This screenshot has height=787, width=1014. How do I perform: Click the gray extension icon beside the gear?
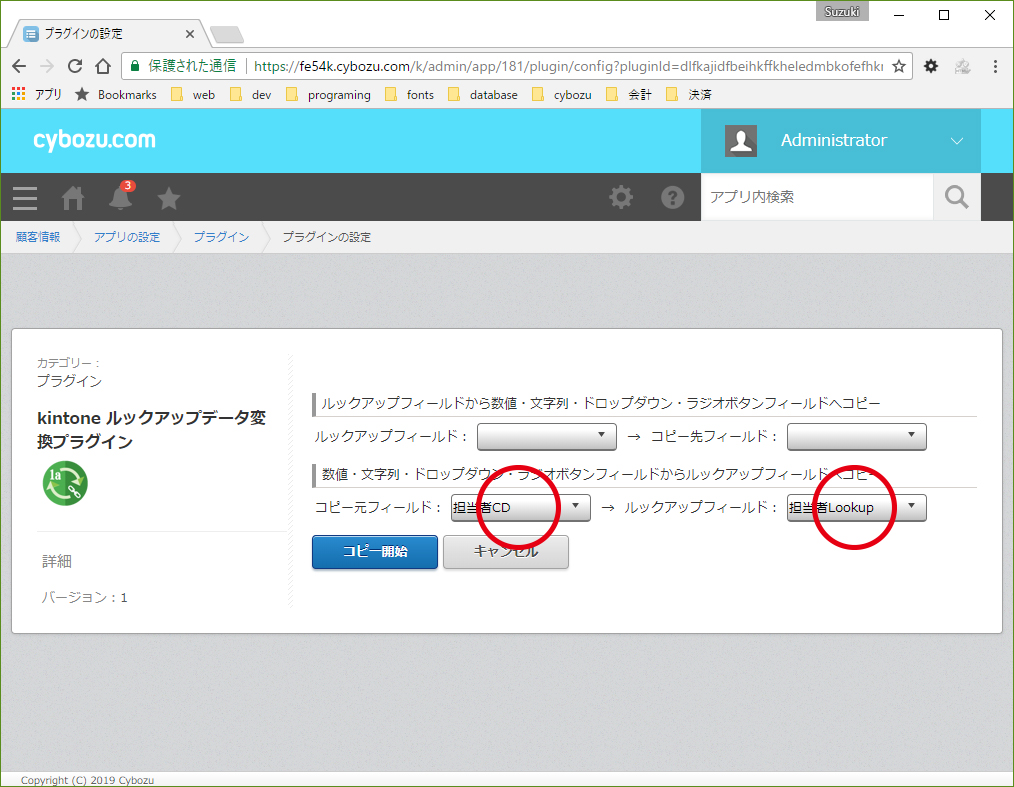962,66
